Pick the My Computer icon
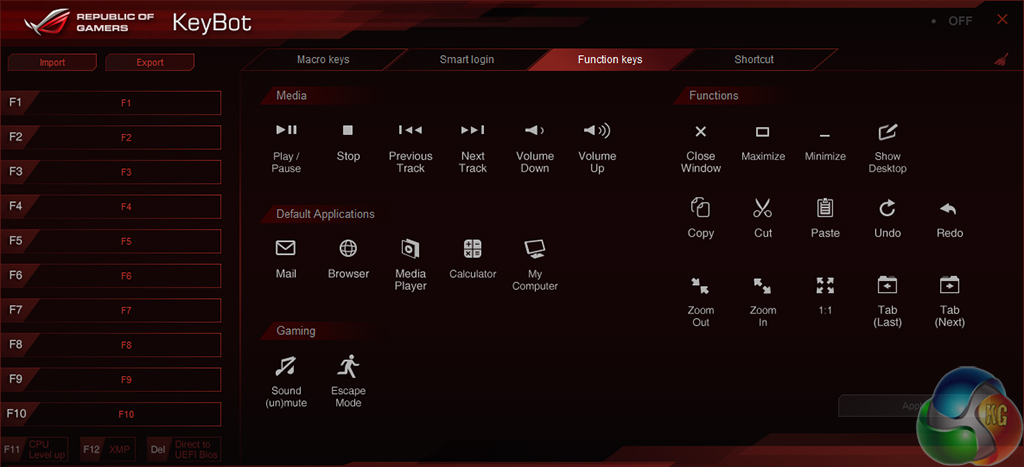The height and width of the screenshot is (467, 1024). pos(535,249)
